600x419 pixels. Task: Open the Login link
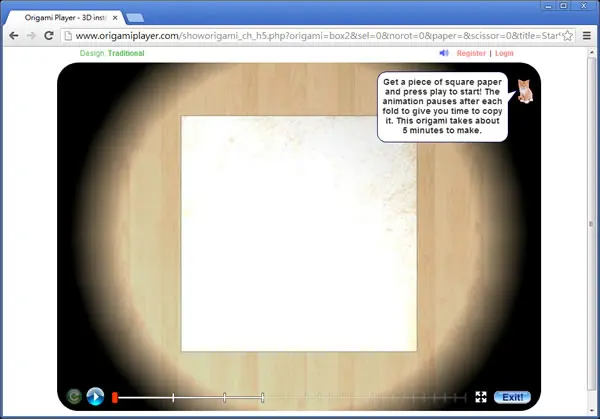pyautogui.click(x=504, y=53)
